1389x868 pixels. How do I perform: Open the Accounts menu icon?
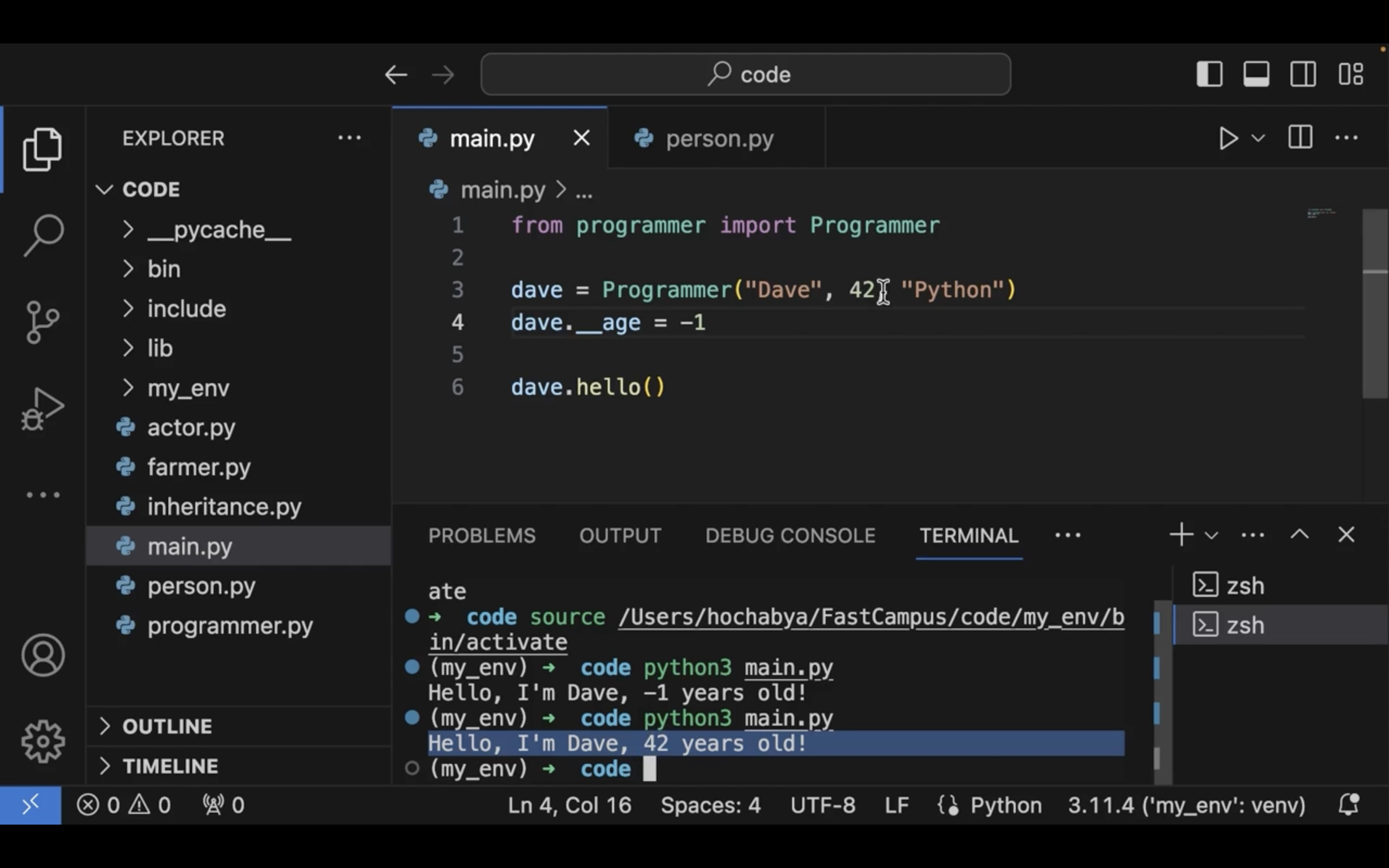click(x=43, y=655)
